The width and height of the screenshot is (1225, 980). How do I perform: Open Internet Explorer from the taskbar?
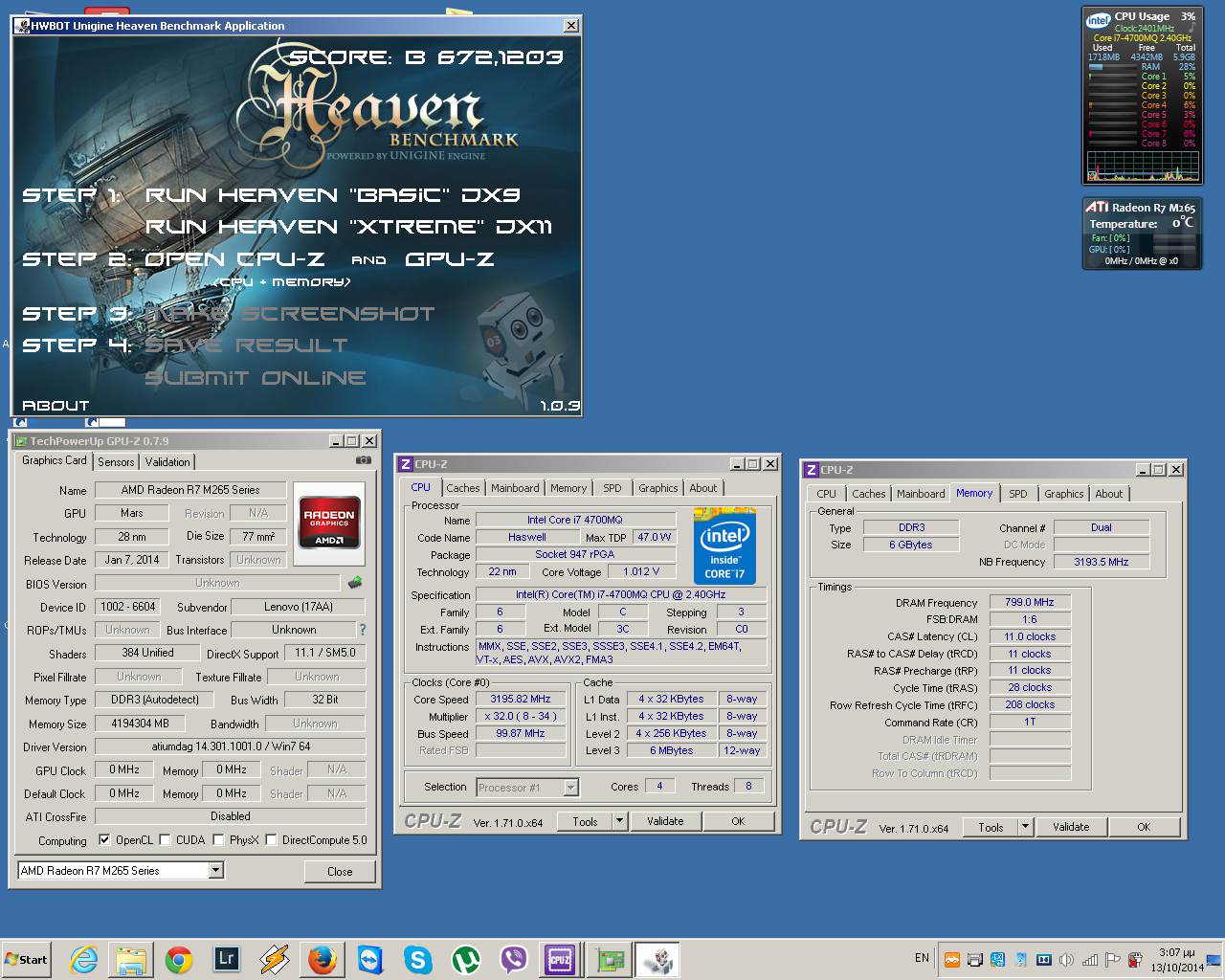pyautogui.click(x=84, y=959)
